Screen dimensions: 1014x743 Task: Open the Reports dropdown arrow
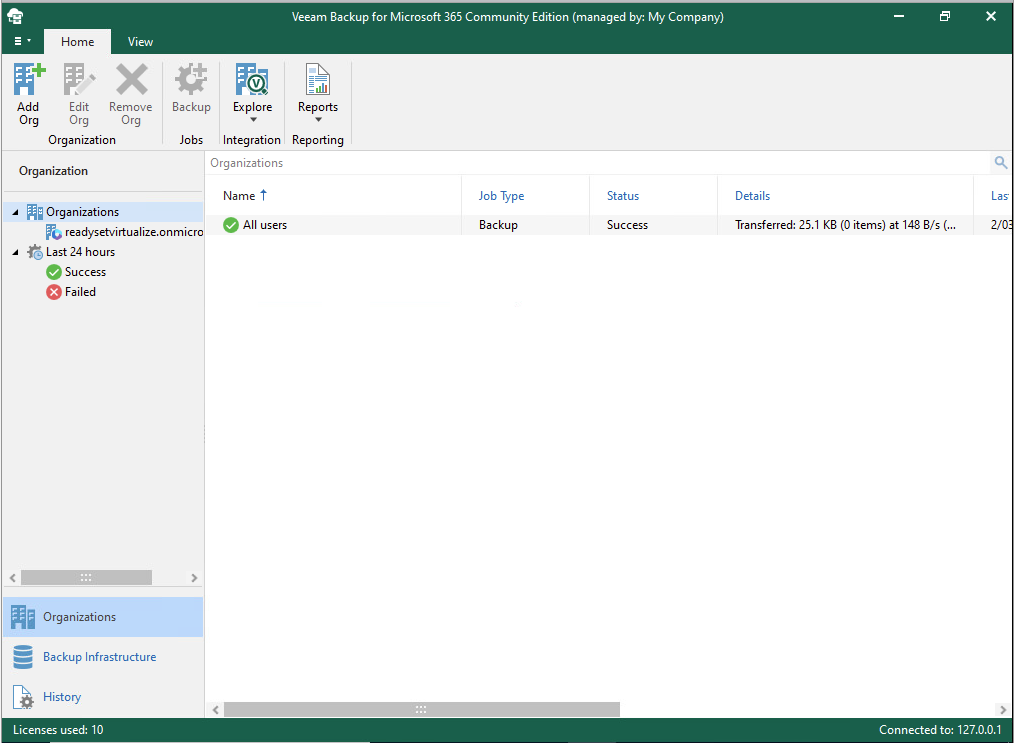tap(318, 120)
